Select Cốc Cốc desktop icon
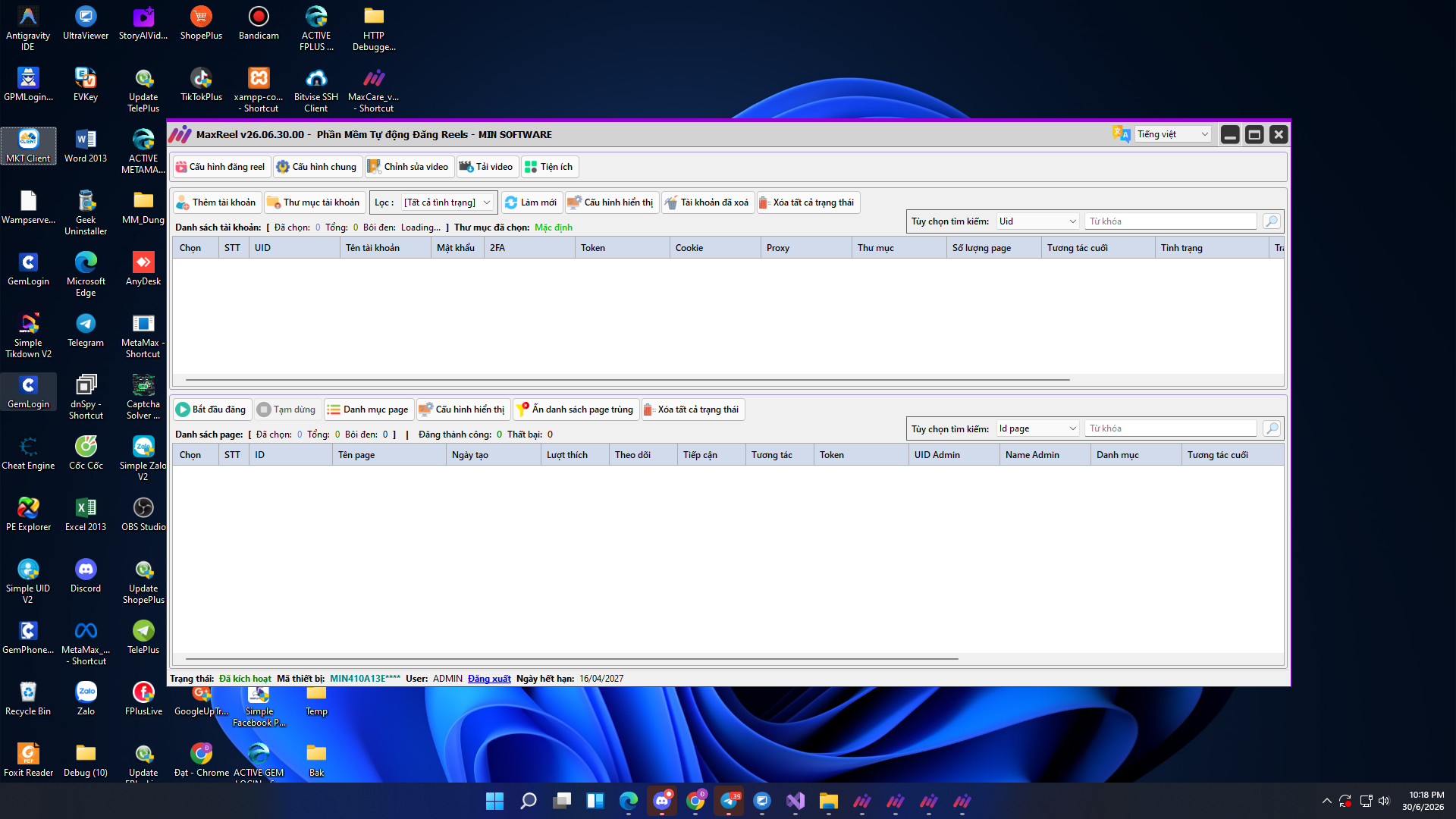This screenshot has height=819, width=1456. click(86, 453)
